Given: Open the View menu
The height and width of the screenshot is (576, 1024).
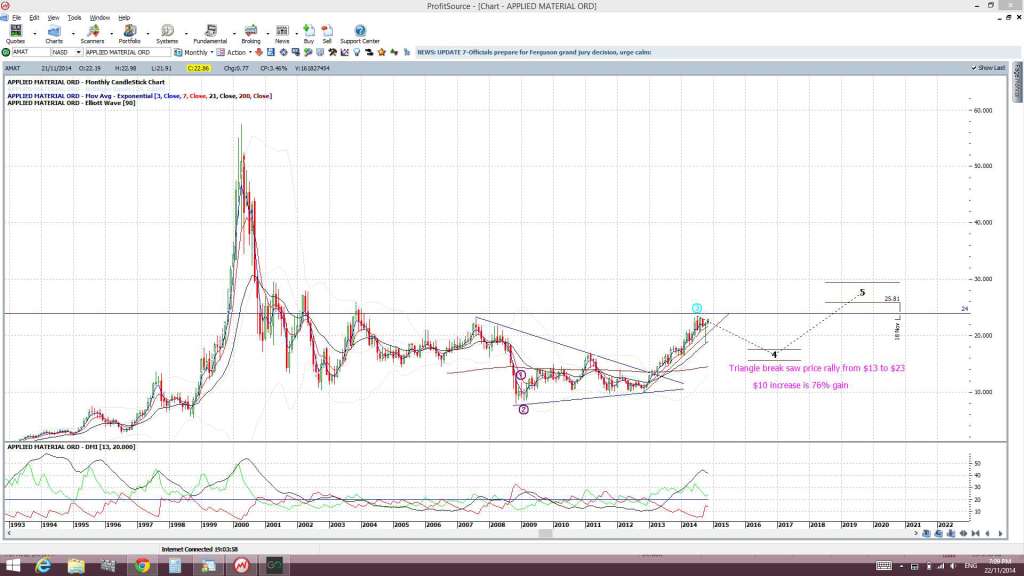Looking at the screenshot, I should [x=54, y=18].
